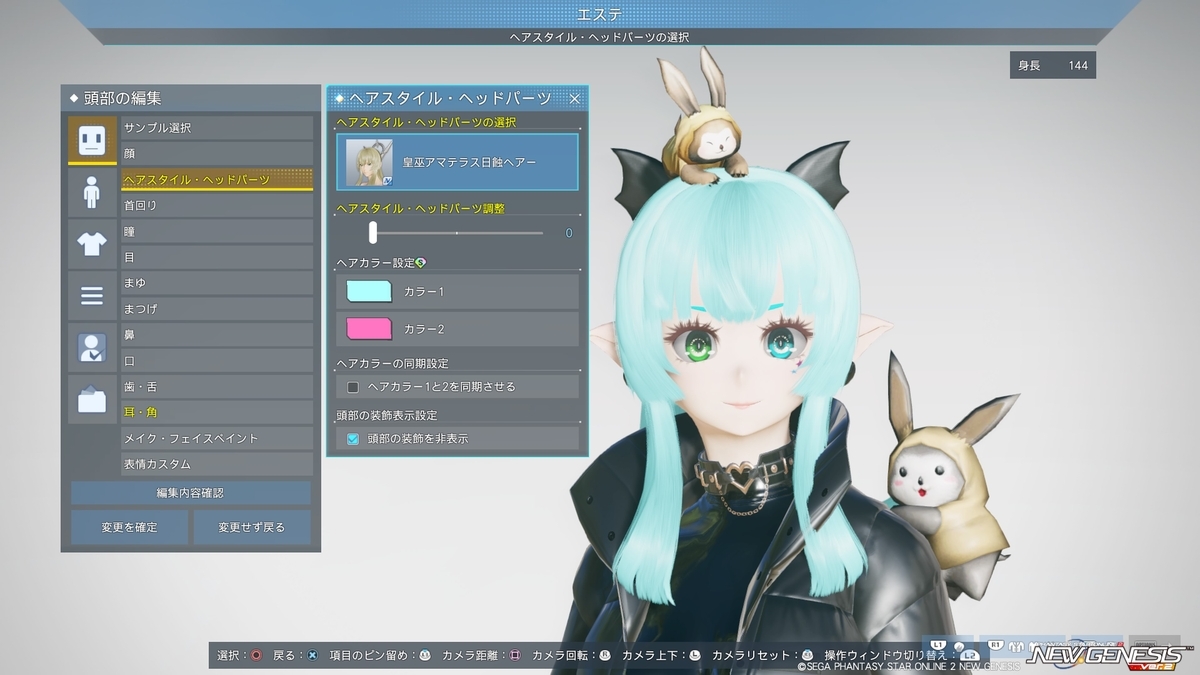Open the カラー2 pink color swatch

[x=369, y=328]
